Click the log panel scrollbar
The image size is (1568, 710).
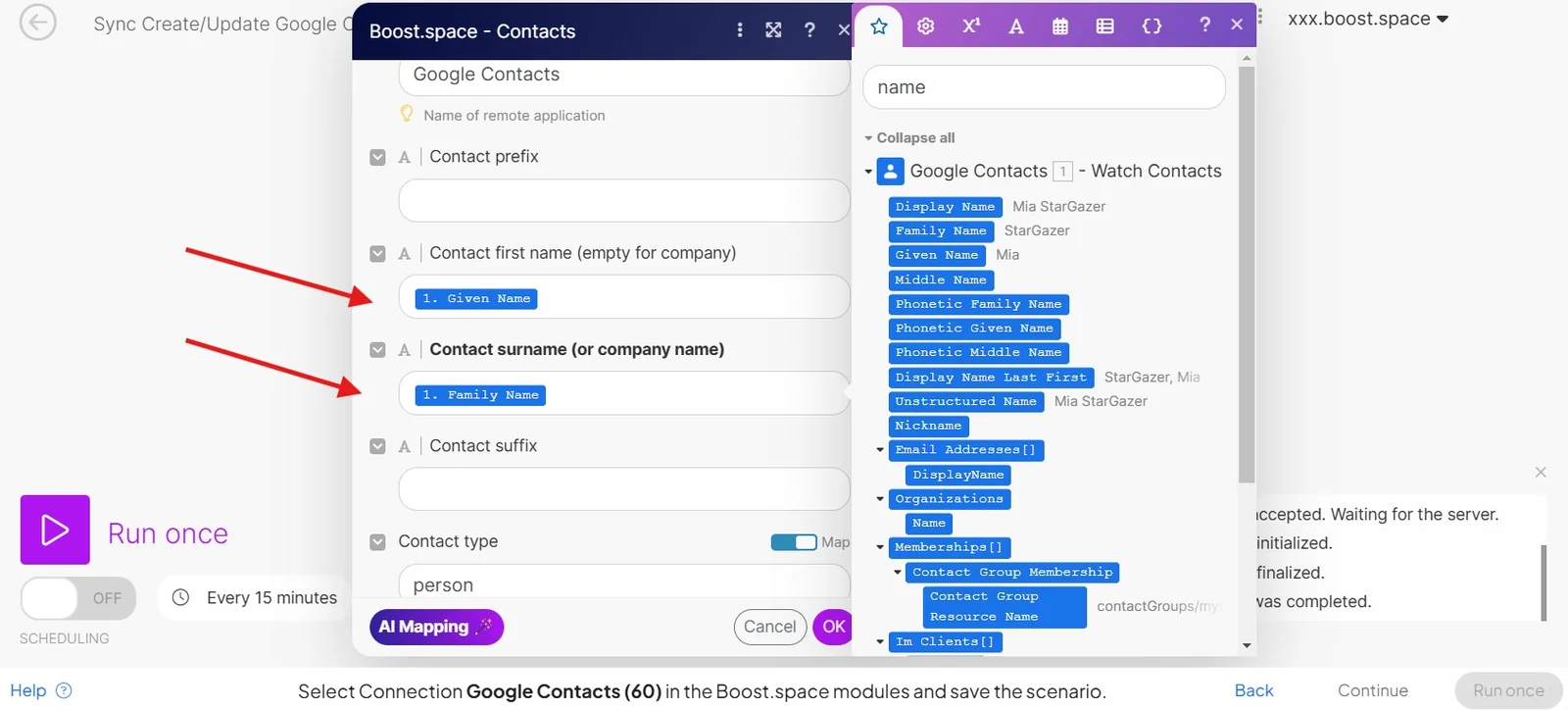(1543, 583)
